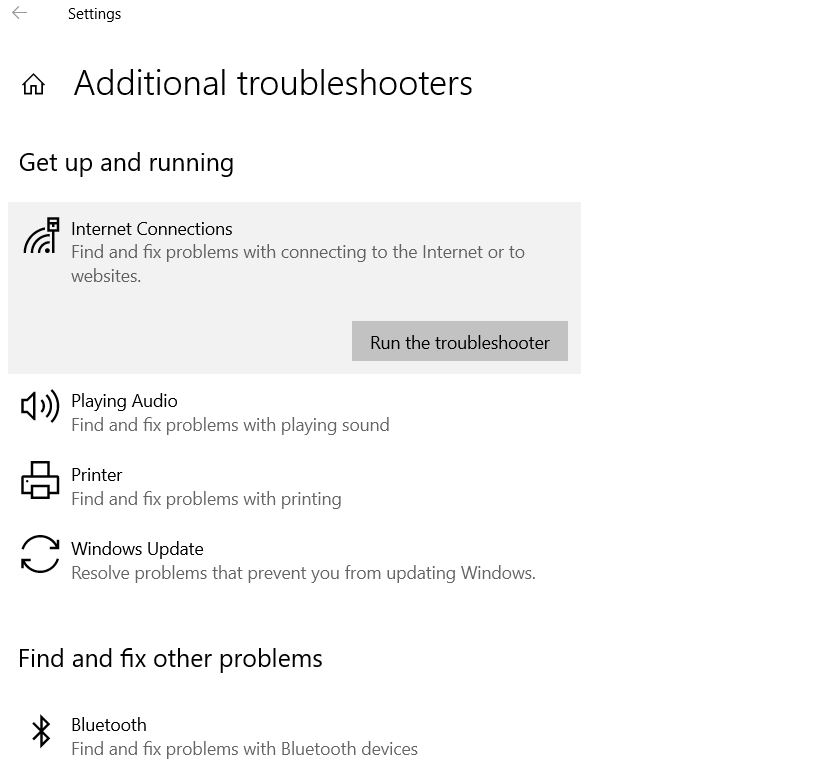The image size is (839, 784).
Task: Collapse the Internet Connections item title
Action: tap(151, 229)
